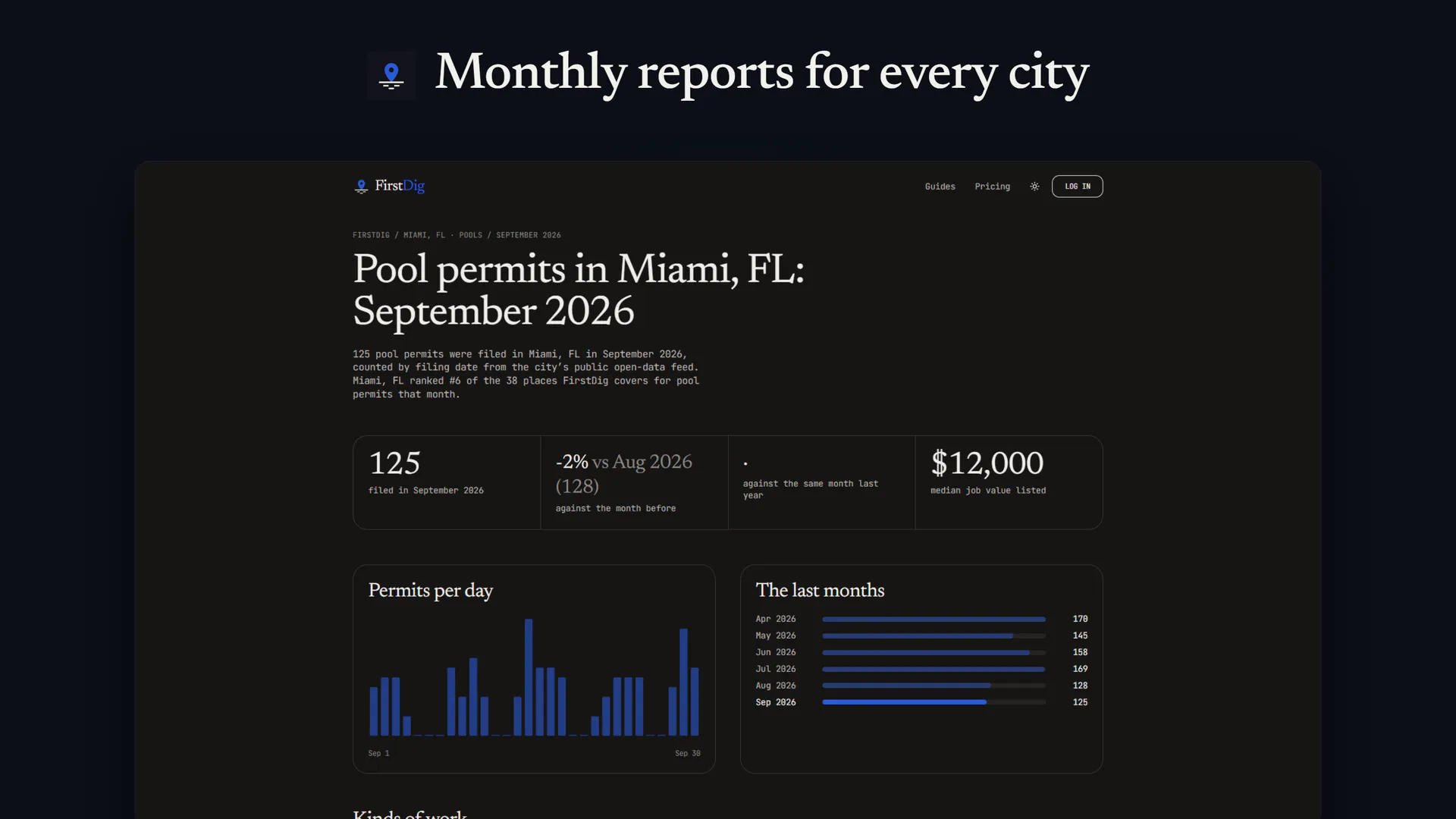
Task: Click the map pin icon beside the headline
Action: pyautogui.click(x=391, y=75)
